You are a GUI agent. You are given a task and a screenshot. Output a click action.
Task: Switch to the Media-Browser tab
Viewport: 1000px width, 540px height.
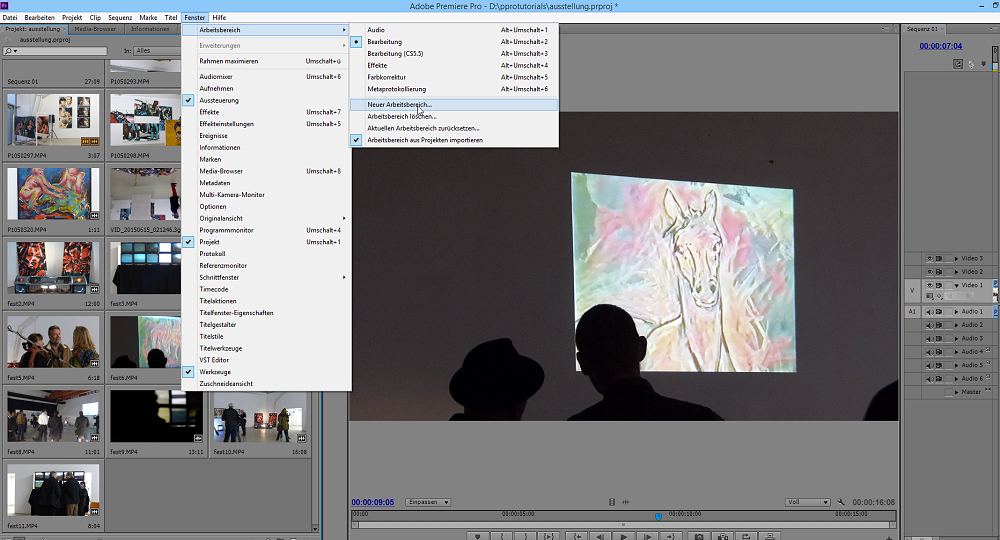pos(95,29)
